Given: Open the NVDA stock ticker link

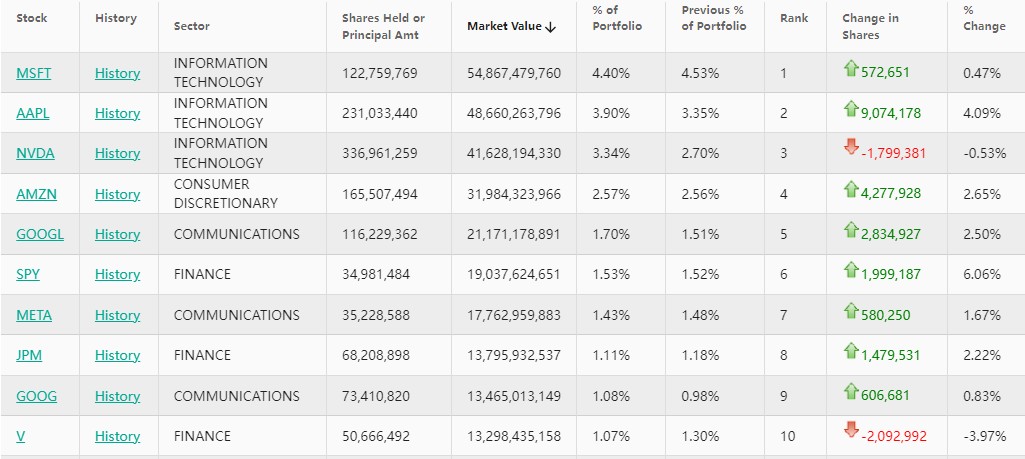Looking at the screenshot, I should point(35,153).
